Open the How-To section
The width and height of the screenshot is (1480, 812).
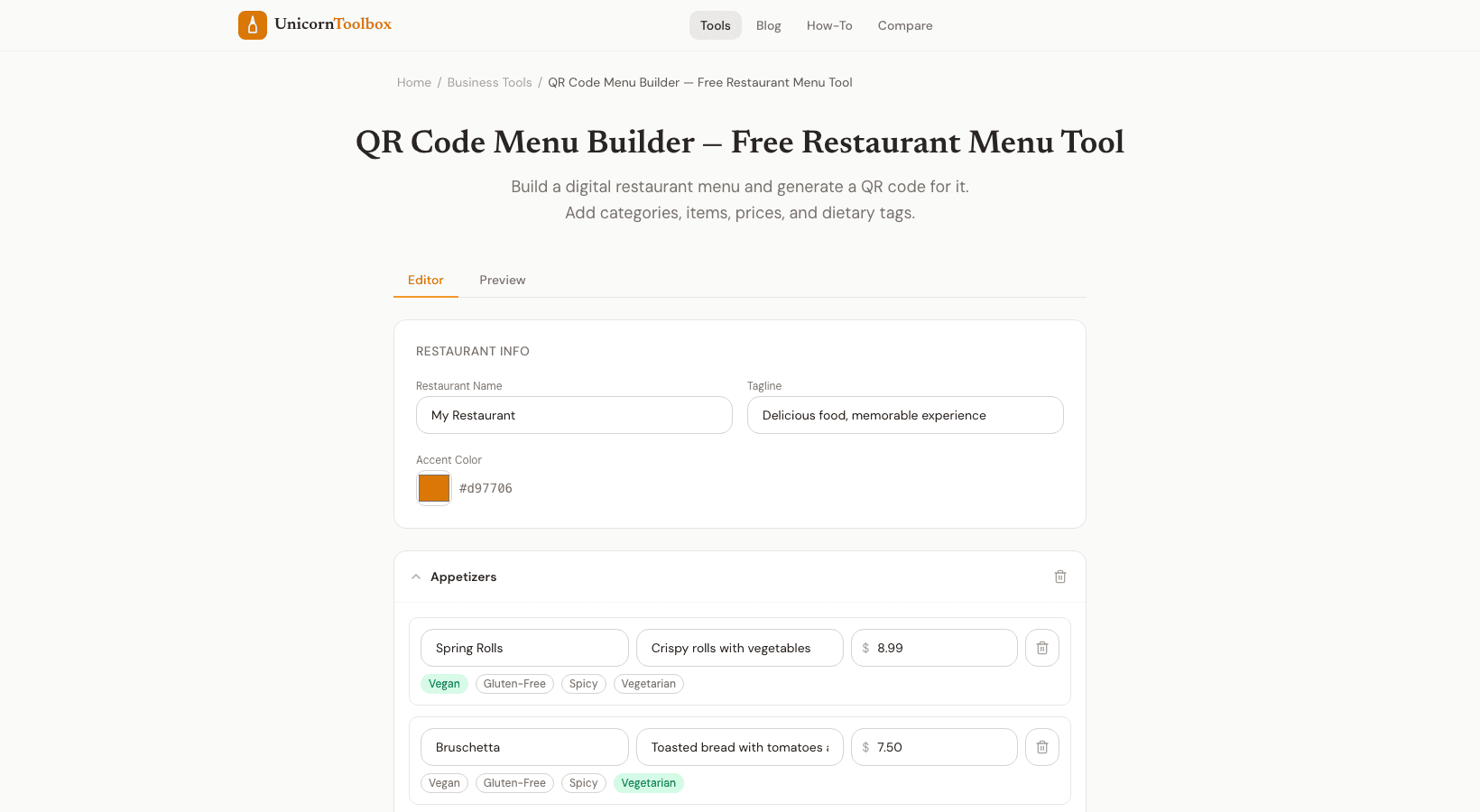[x=829, y=25]
